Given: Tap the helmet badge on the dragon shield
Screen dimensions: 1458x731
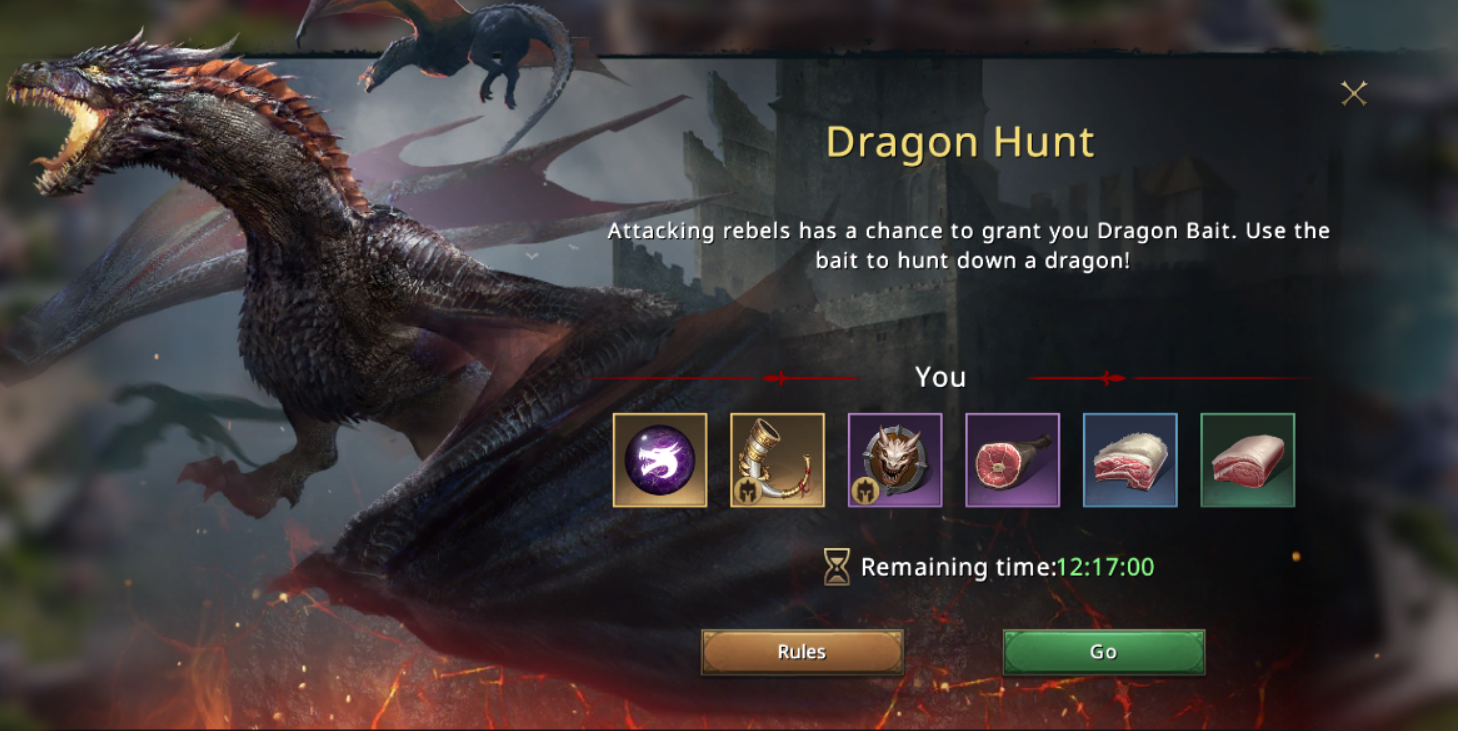Looking at the screenshot, I should pyautogui.click(x=863, y=492).
